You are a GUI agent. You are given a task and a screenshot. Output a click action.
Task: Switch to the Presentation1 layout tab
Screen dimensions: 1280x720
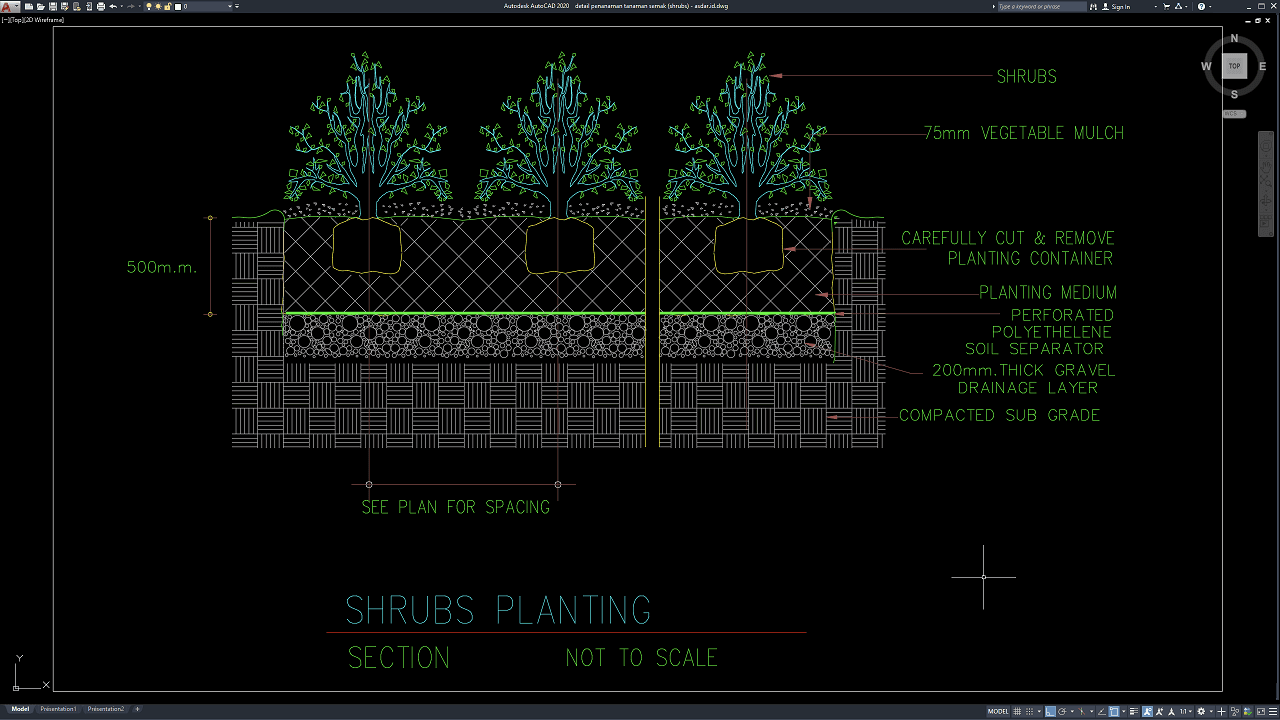[x=58, y=709]
